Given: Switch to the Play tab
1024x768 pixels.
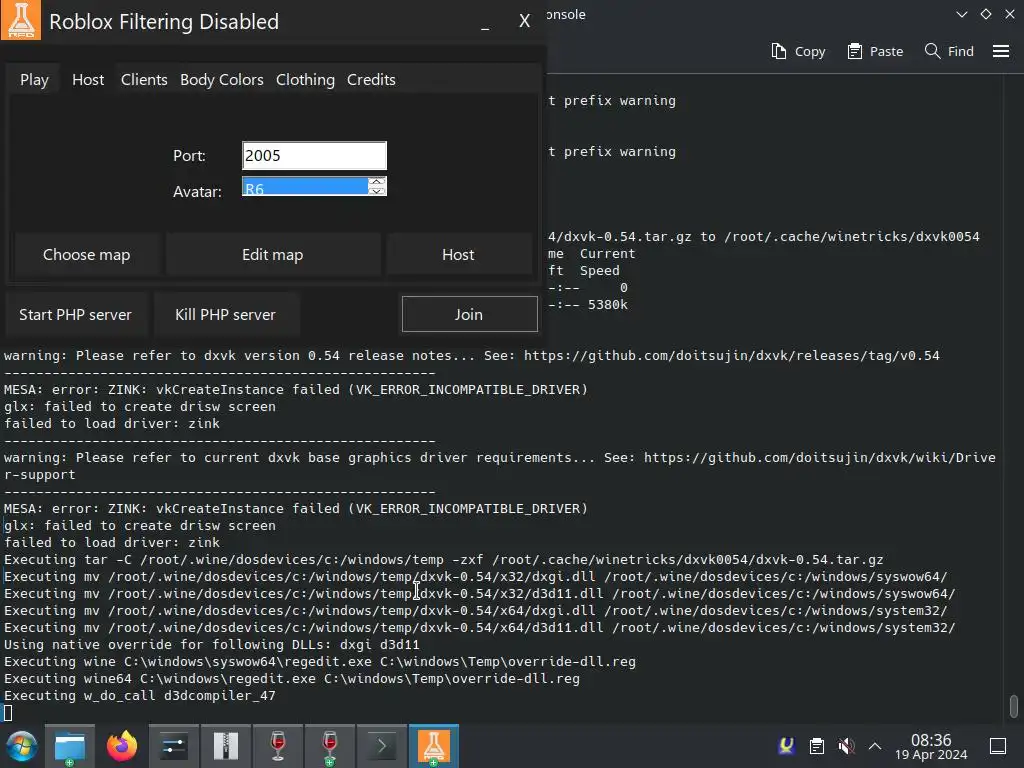Looking at the screenshot, I should (x=34, y=80).
